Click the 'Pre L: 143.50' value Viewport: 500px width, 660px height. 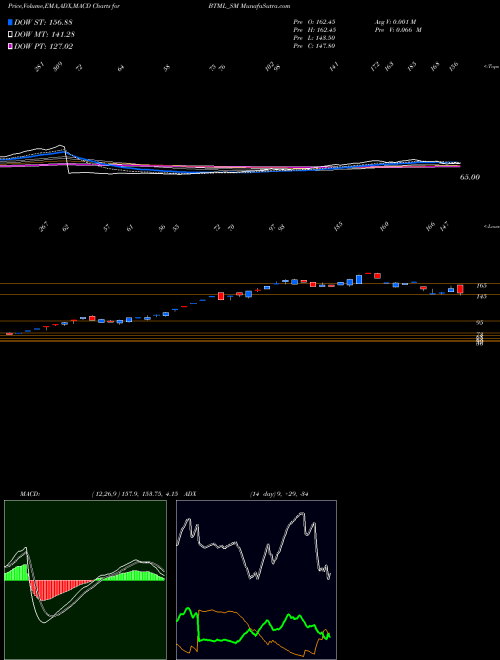315,38
